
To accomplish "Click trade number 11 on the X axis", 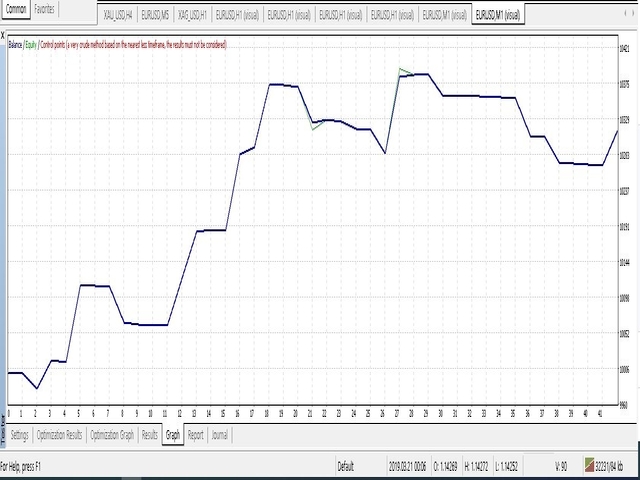I will click(165, 414).
